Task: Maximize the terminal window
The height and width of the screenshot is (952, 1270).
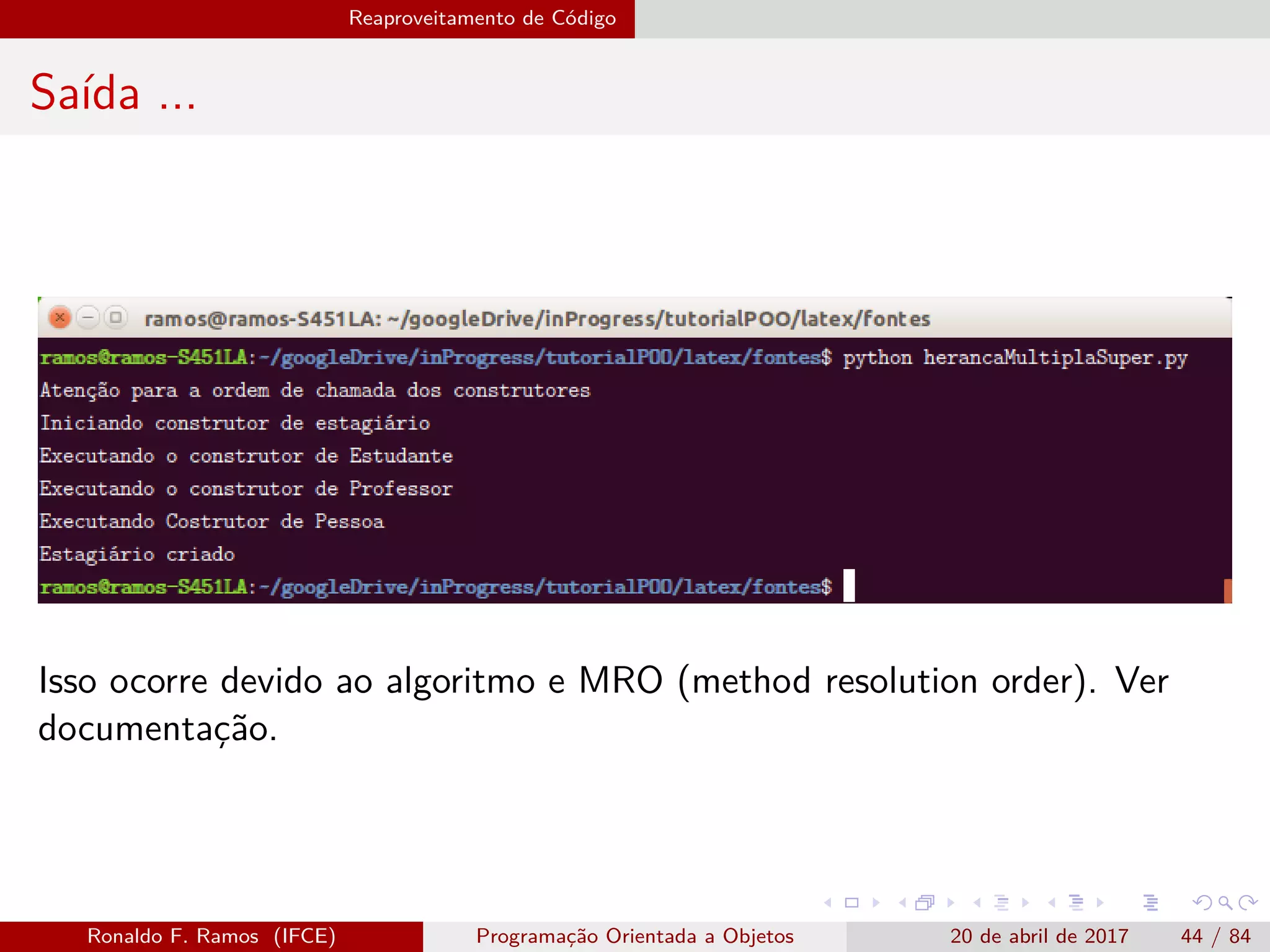Action: click(x=115, y=318)
